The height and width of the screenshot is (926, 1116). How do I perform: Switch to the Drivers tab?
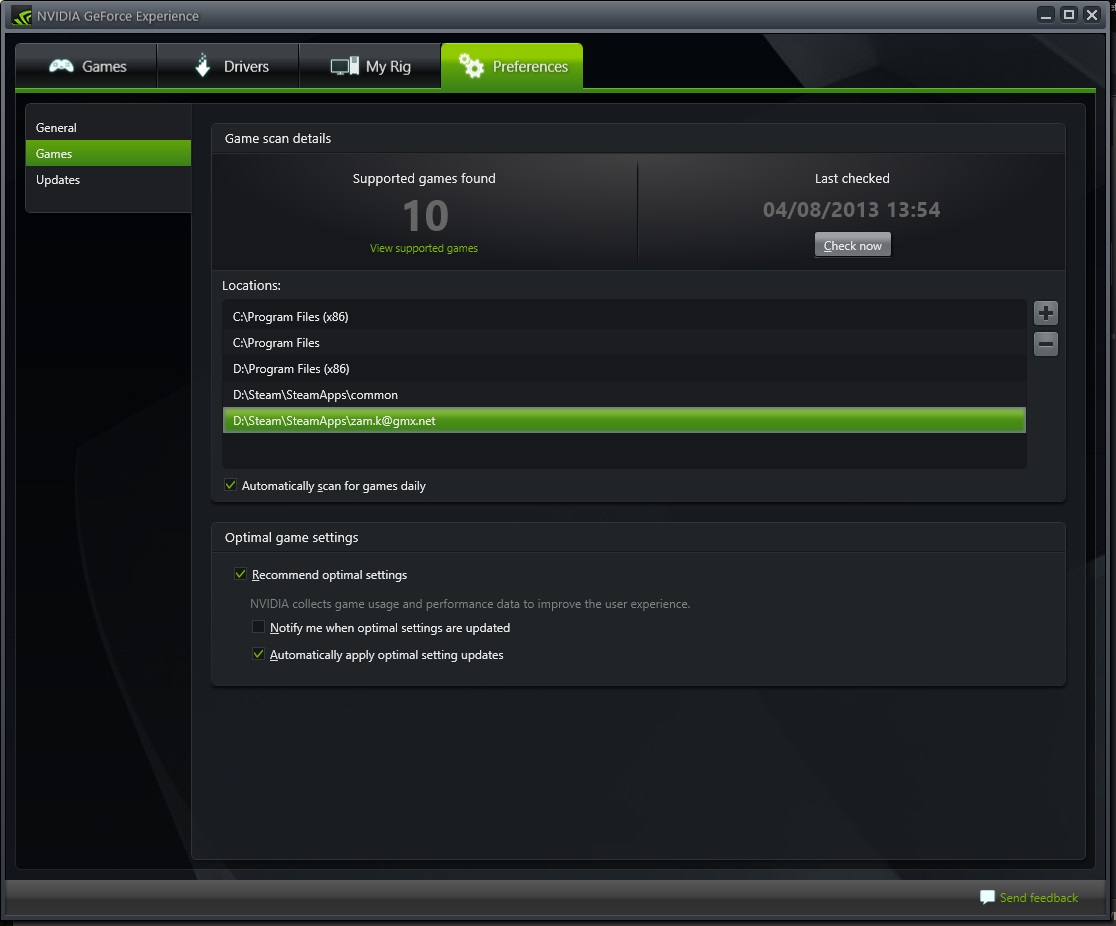coord(228,66)
